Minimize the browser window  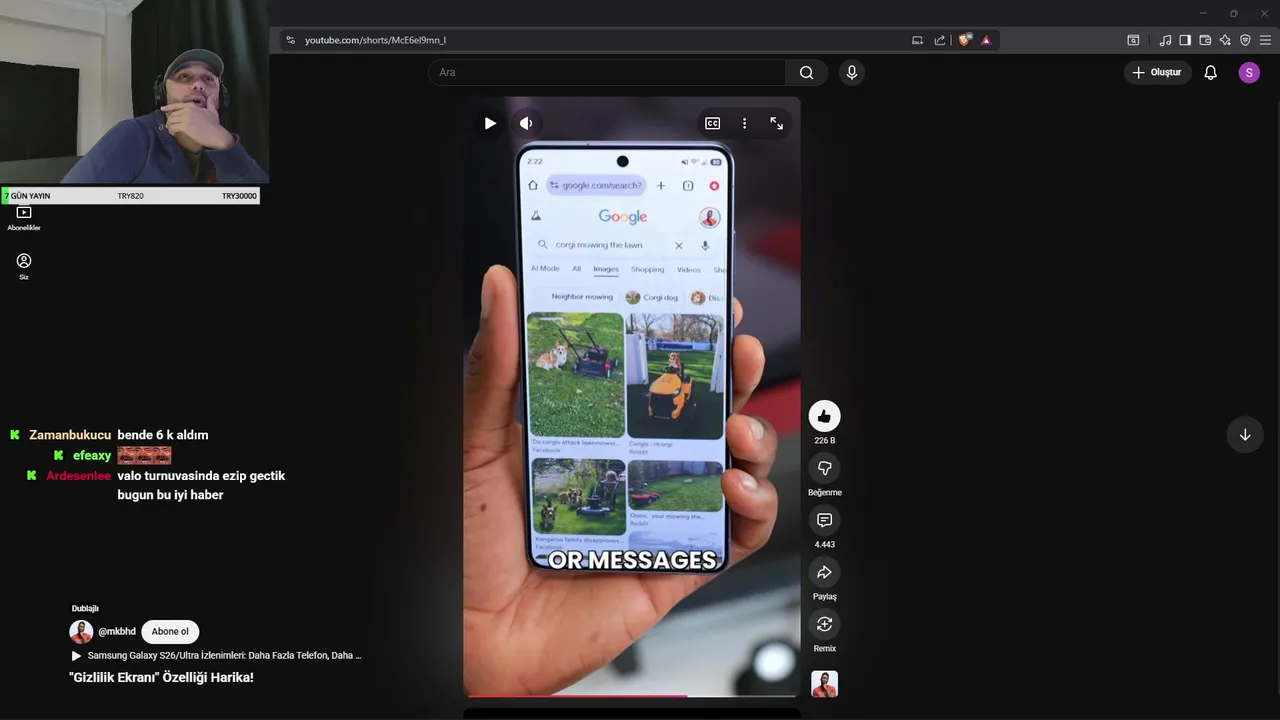(1202, 13)
